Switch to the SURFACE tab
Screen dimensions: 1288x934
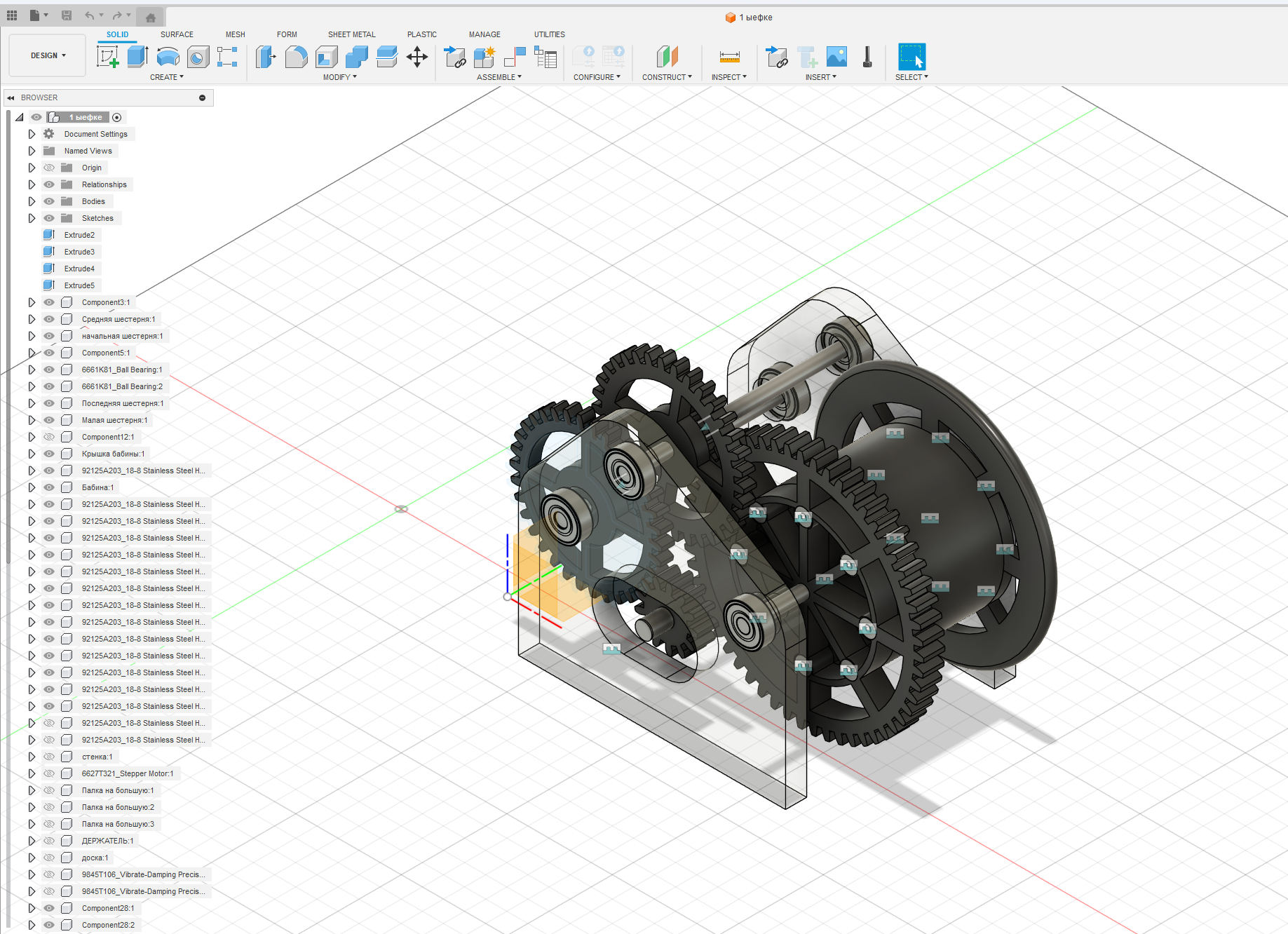(x=177, y=34)
